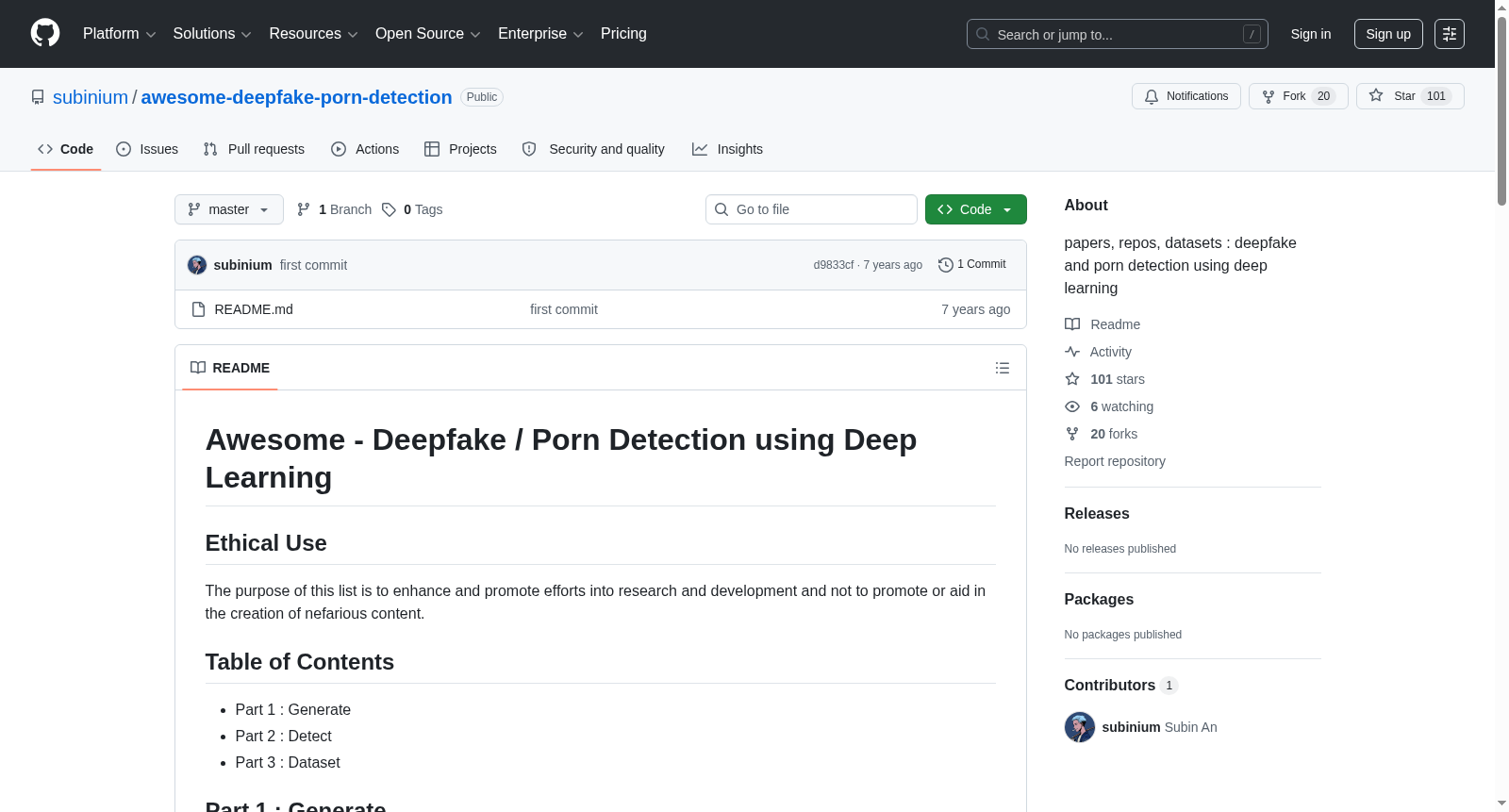Open the master branch selector dropdown
1509x812 pixels.
(x=229, y=209)
